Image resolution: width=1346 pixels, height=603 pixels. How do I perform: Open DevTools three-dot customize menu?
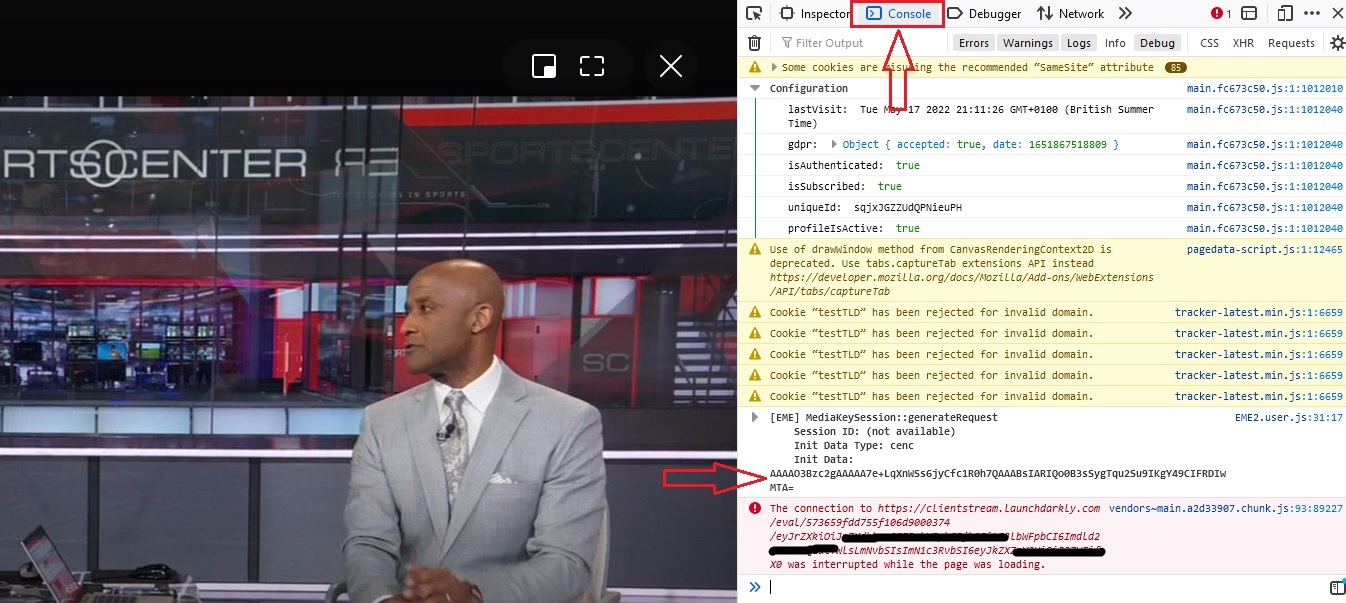(1312, 13)
